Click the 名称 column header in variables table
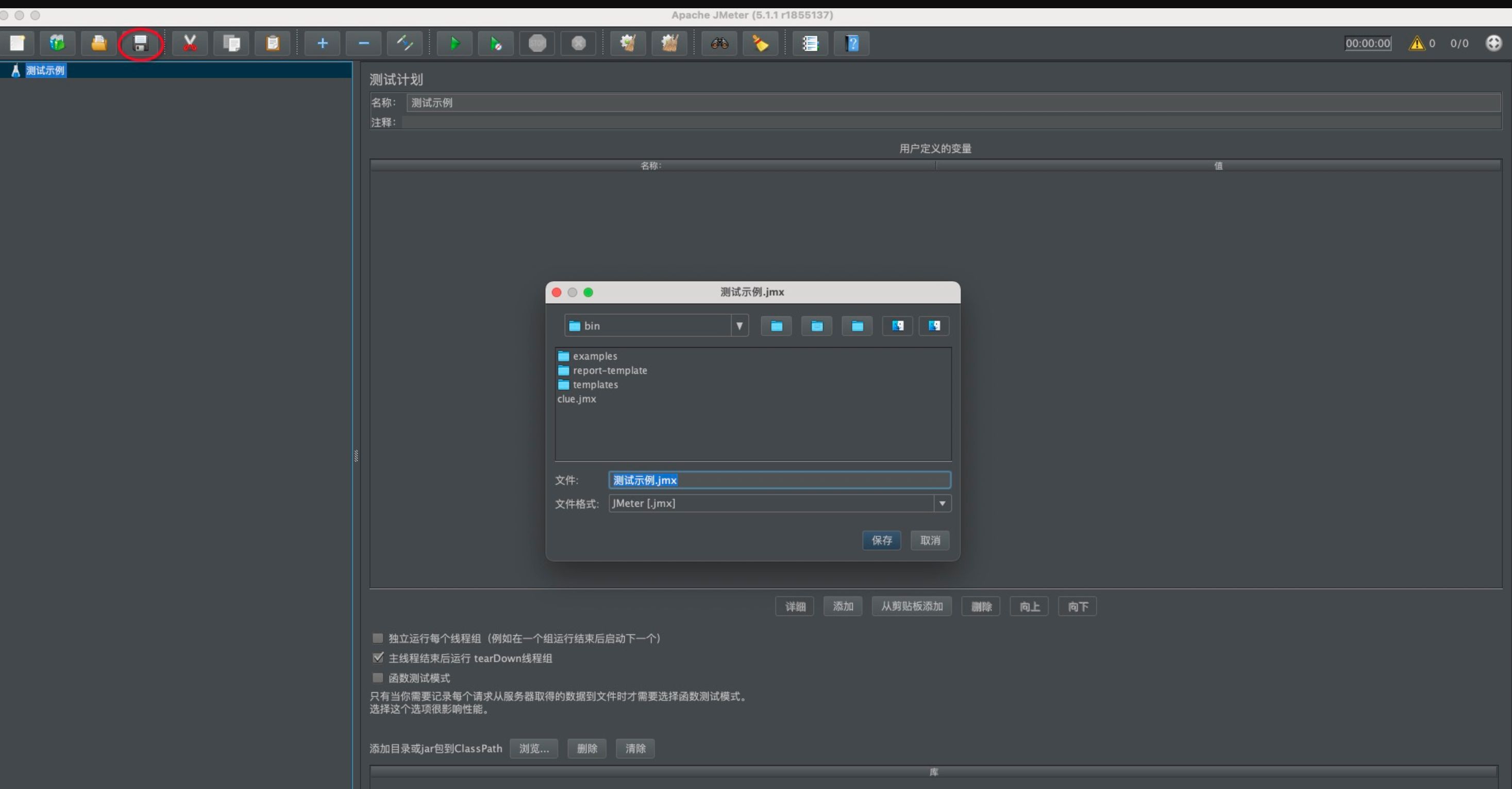This screenshot has width=1512, height=789. [x=652, y=166]
